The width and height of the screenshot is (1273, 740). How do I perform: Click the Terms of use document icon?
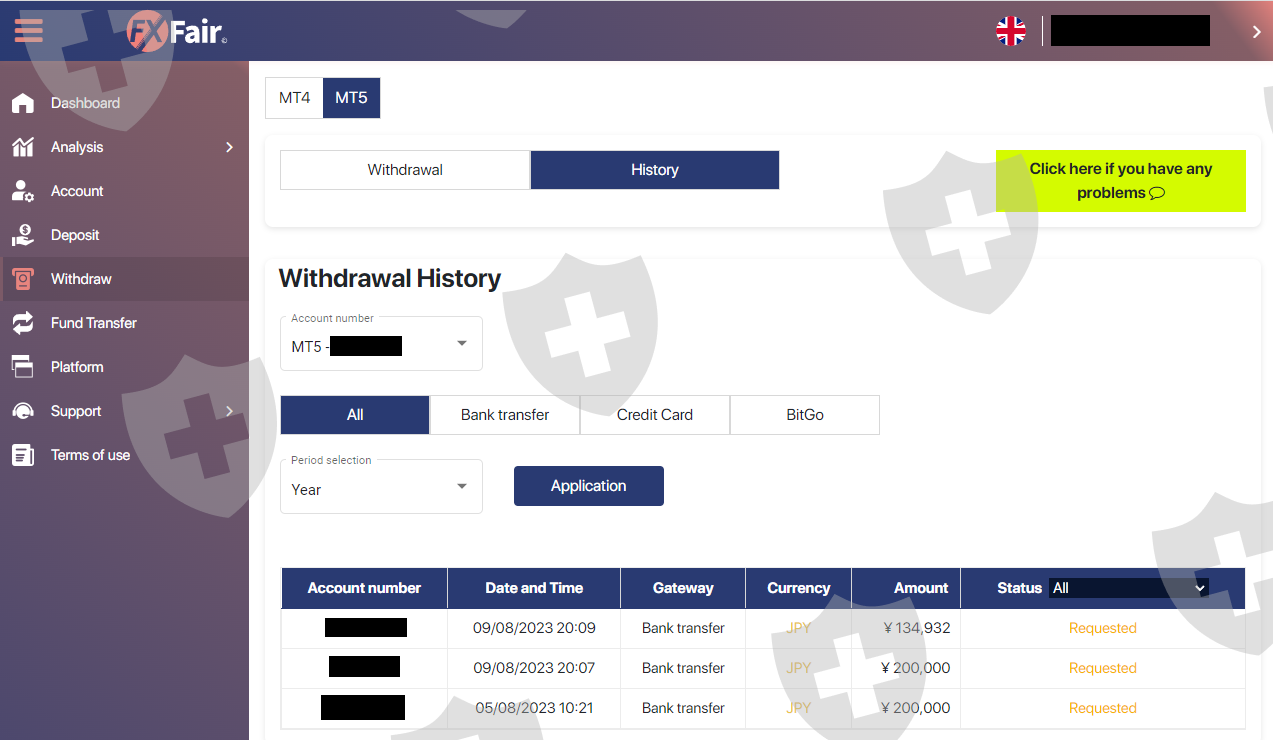pos(22,455)
